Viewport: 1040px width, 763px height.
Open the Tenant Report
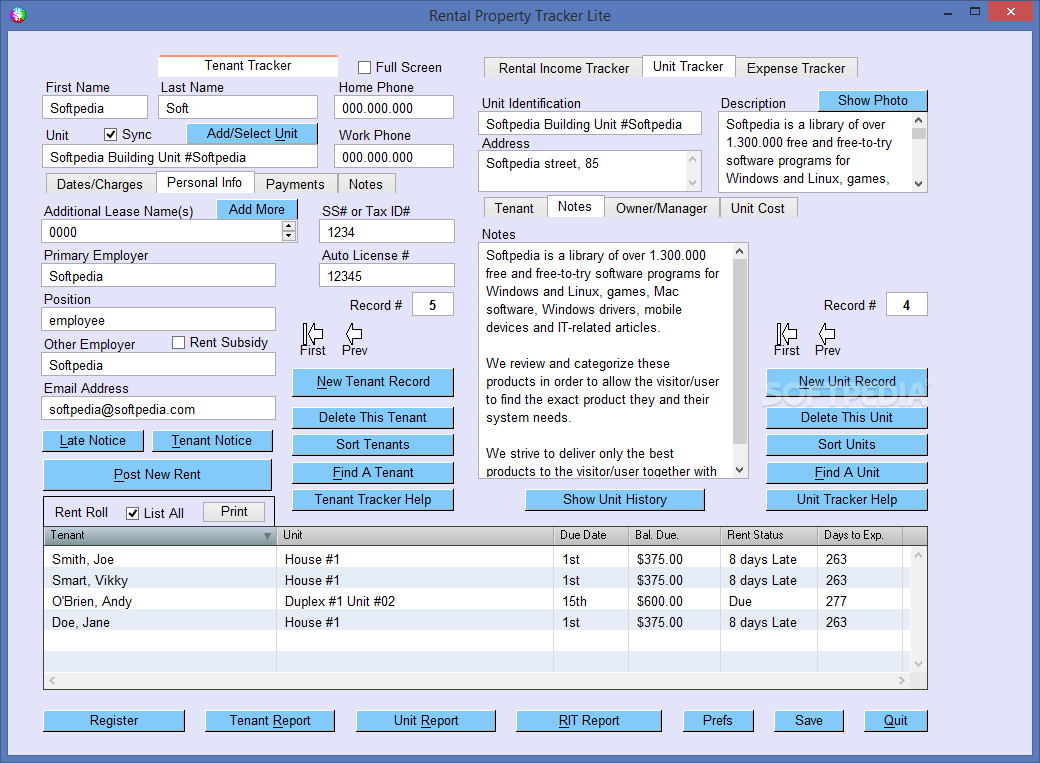pyautogui.click(x=270, y=721)
